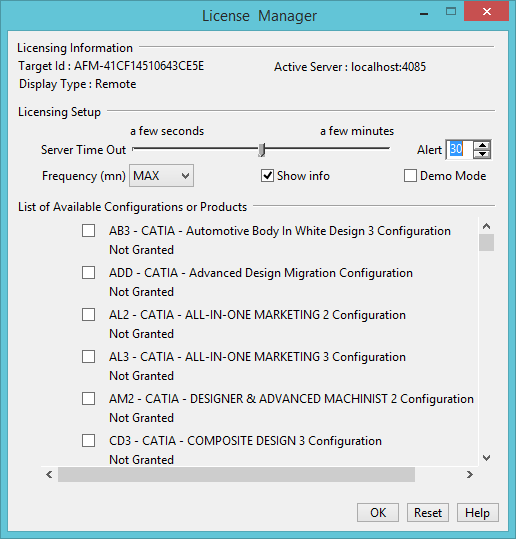Click the 'a few minutes' slider label
The image size is (516, 539).
point(357,131)
